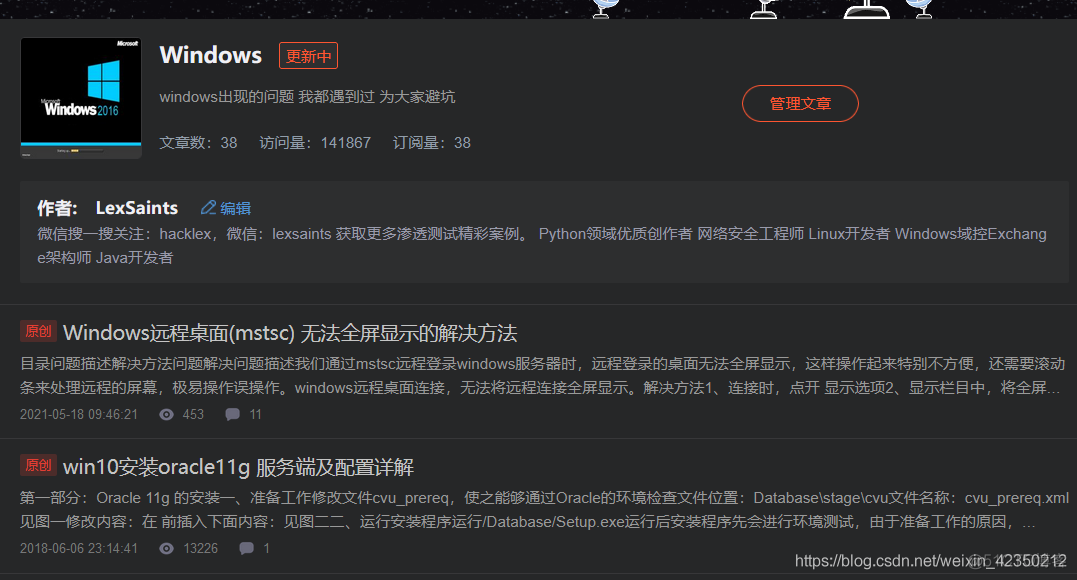The width and height of the screenshot is (1077, 580).
Task: Open the Windows远程桌面(mstsc) article title
Action: point(290,333)
